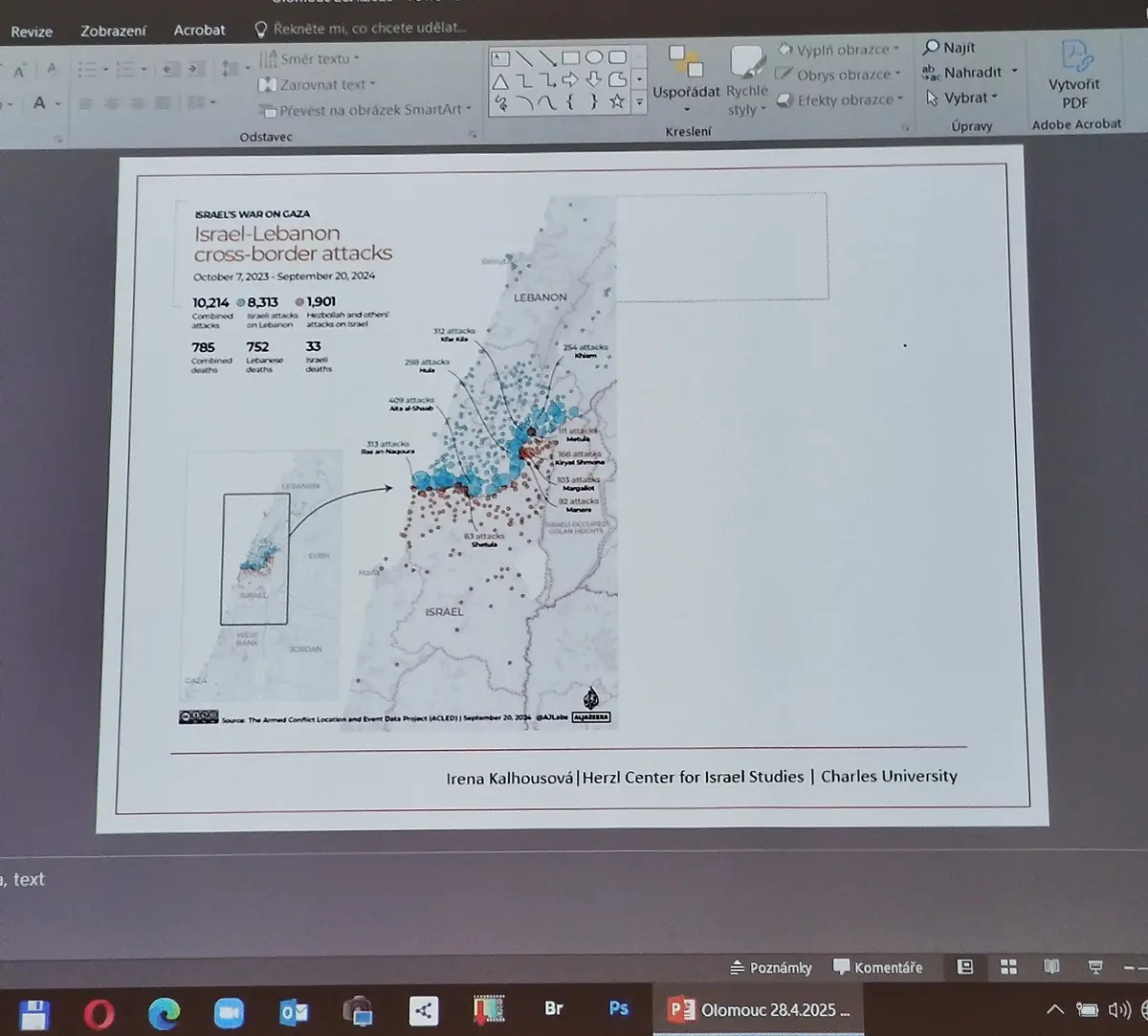Start slide show from status bar

pyautogui.click(x=1095, y=967)
